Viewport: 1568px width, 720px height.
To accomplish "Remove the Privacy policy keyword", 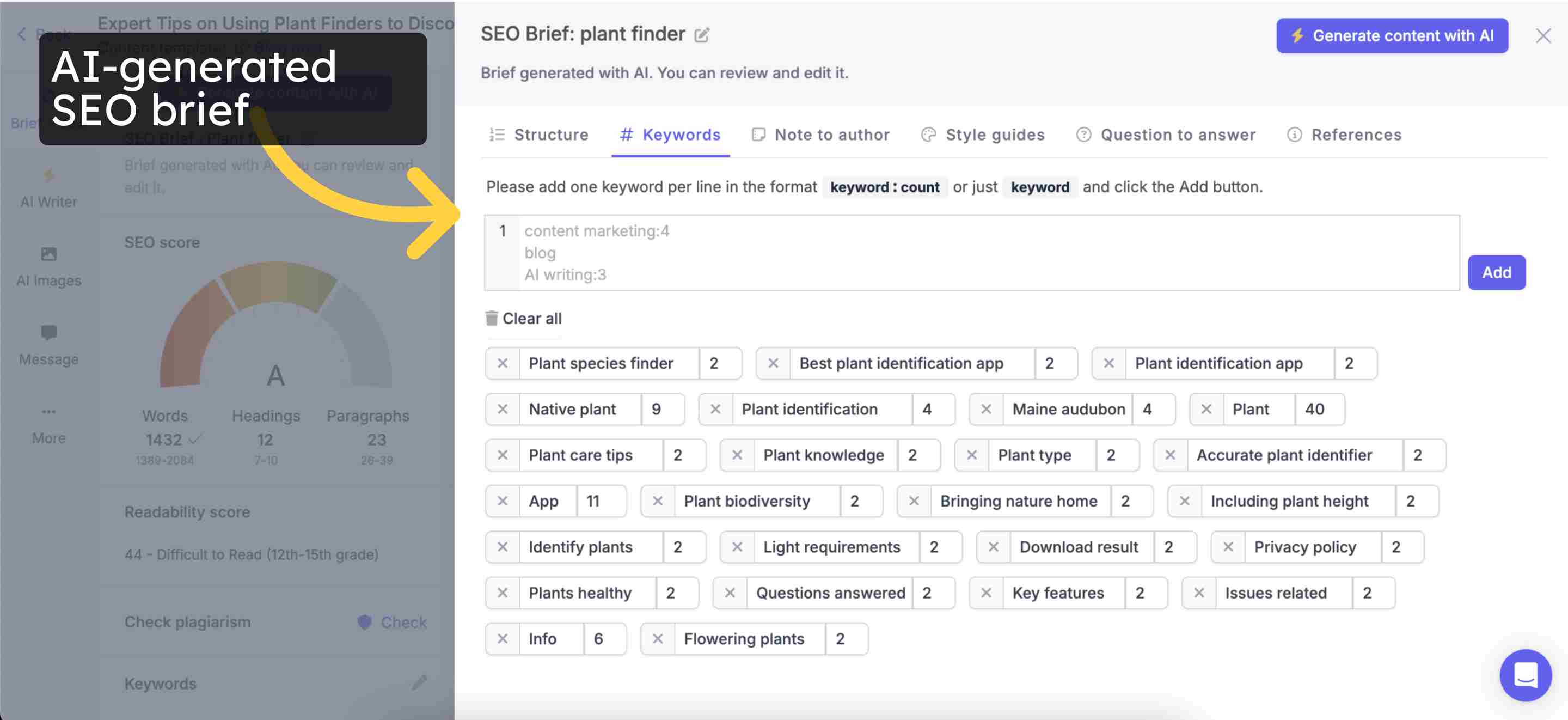I will 1228,547.
